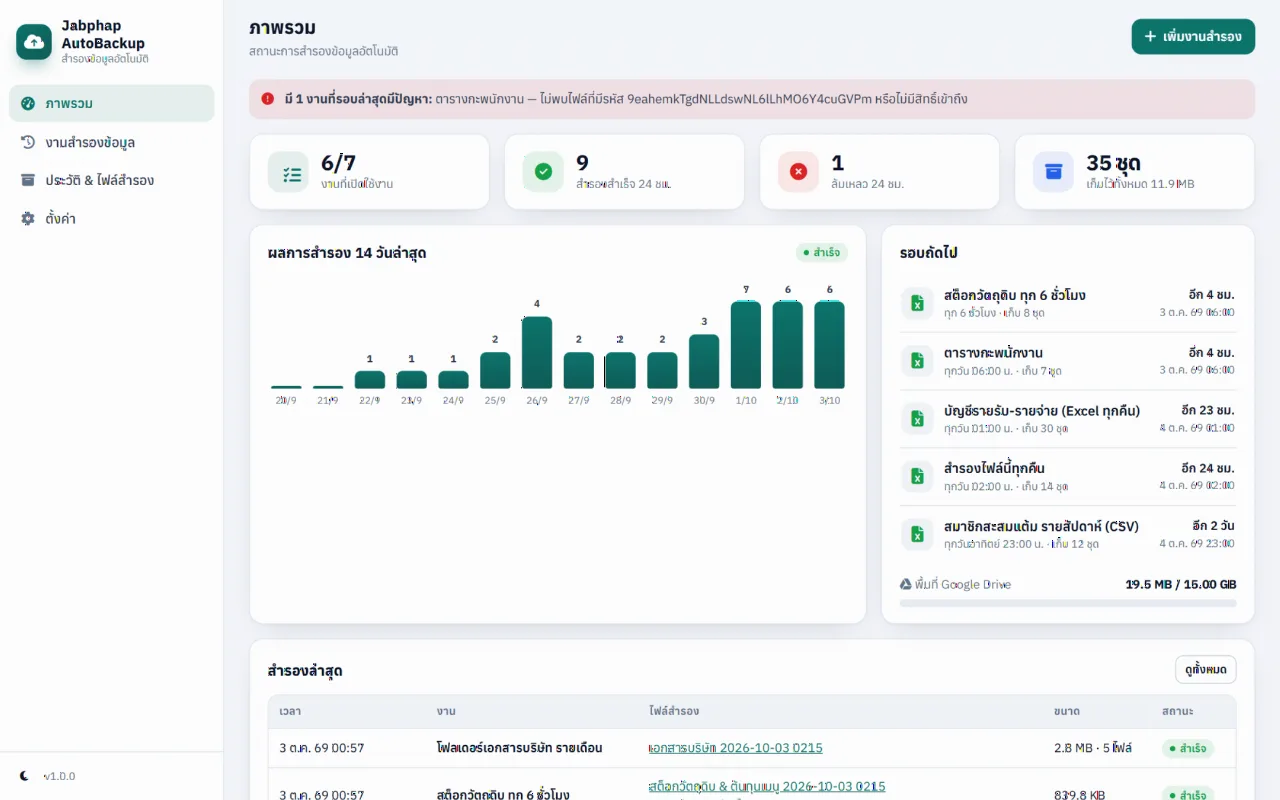Open the ภาพรวม overview page
The image size is (1280, 800).
click(x=112, y=103)
